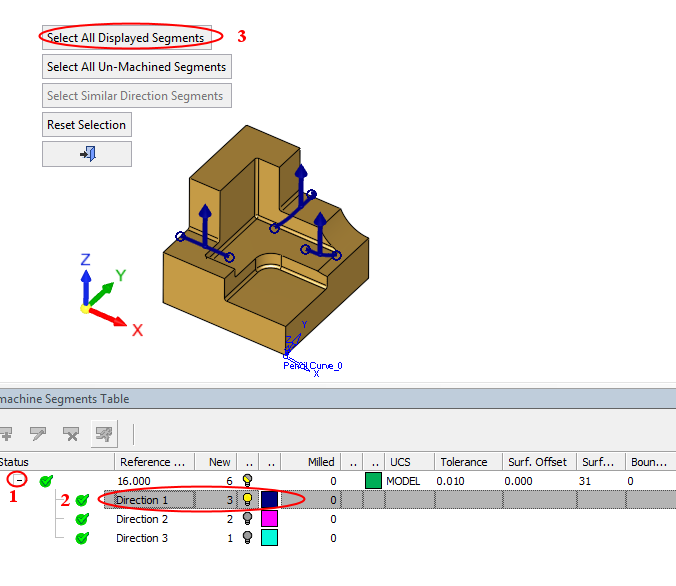This screenshot has height=586, width=676.
Task: Click the fourth toolbar icon in segments table
Action: click(x=103, y=433)
